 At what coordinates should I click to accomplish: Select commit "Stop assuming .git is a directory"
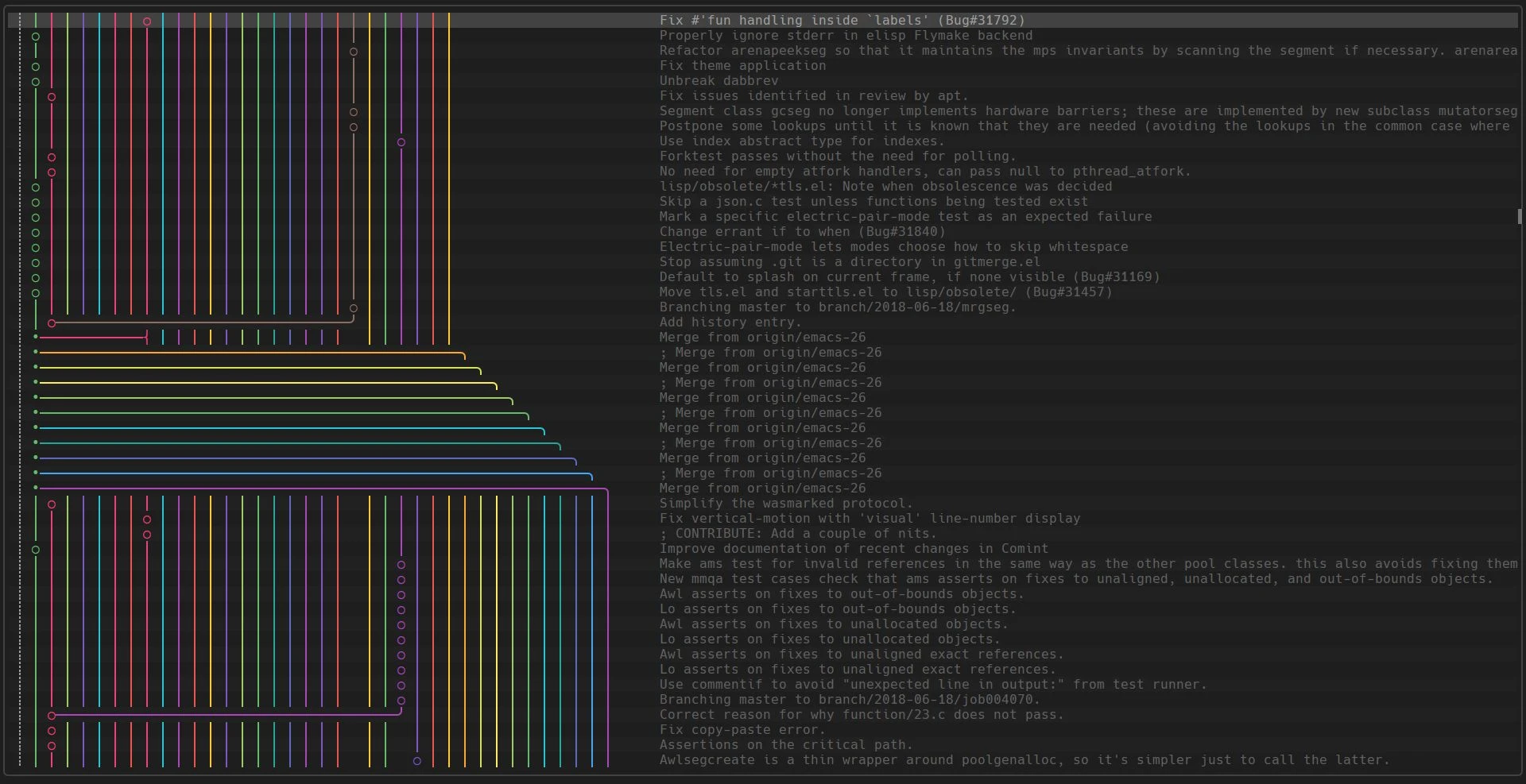(x=850, y=262)
